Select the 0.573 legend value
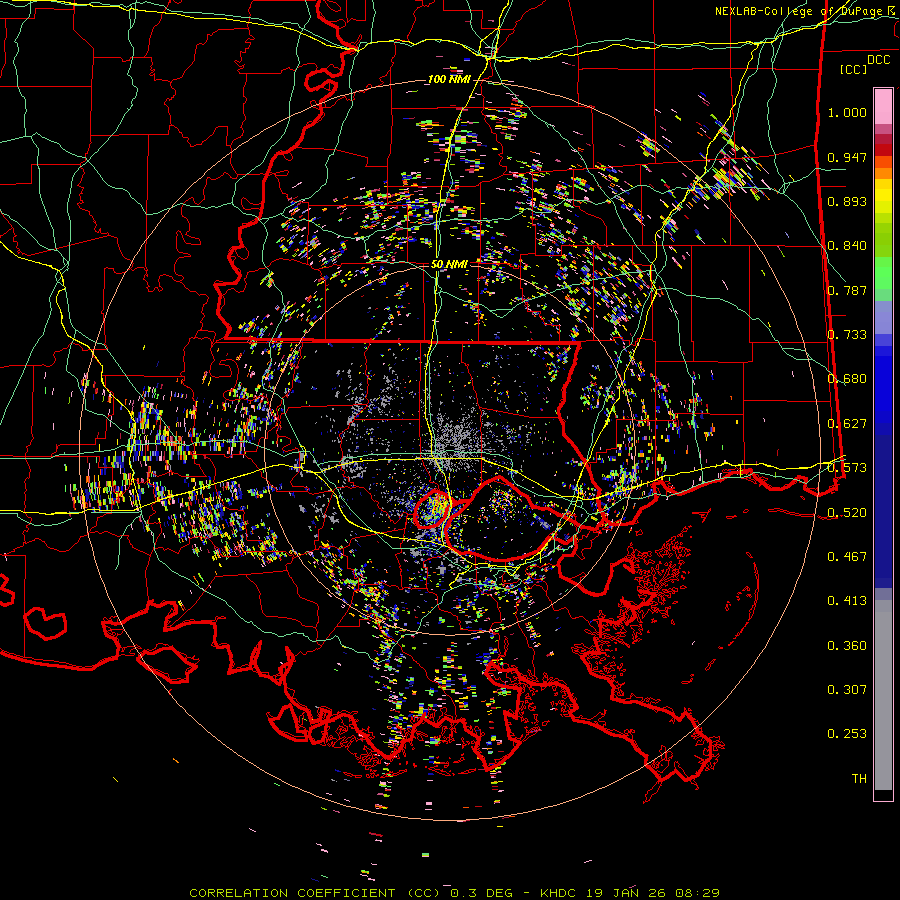The height and width of the screenshot is (900, 900). tap(847, 468)
